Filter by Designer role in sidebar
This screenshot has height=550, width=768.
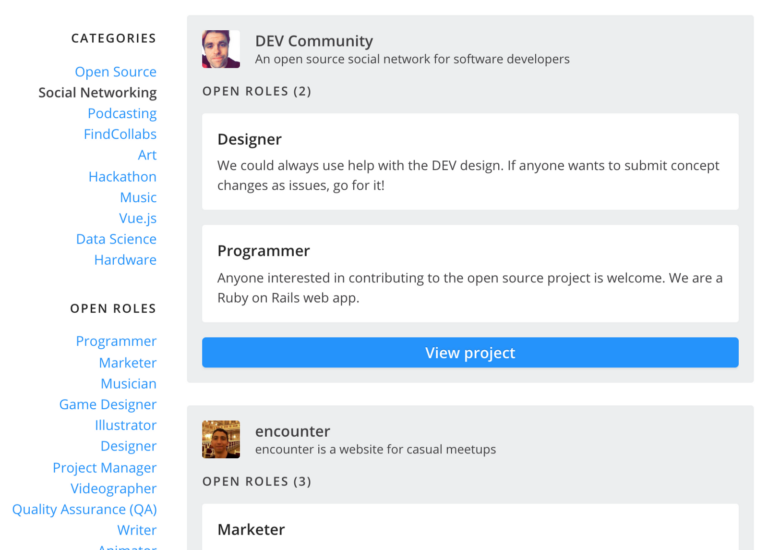tap(128, 446)
